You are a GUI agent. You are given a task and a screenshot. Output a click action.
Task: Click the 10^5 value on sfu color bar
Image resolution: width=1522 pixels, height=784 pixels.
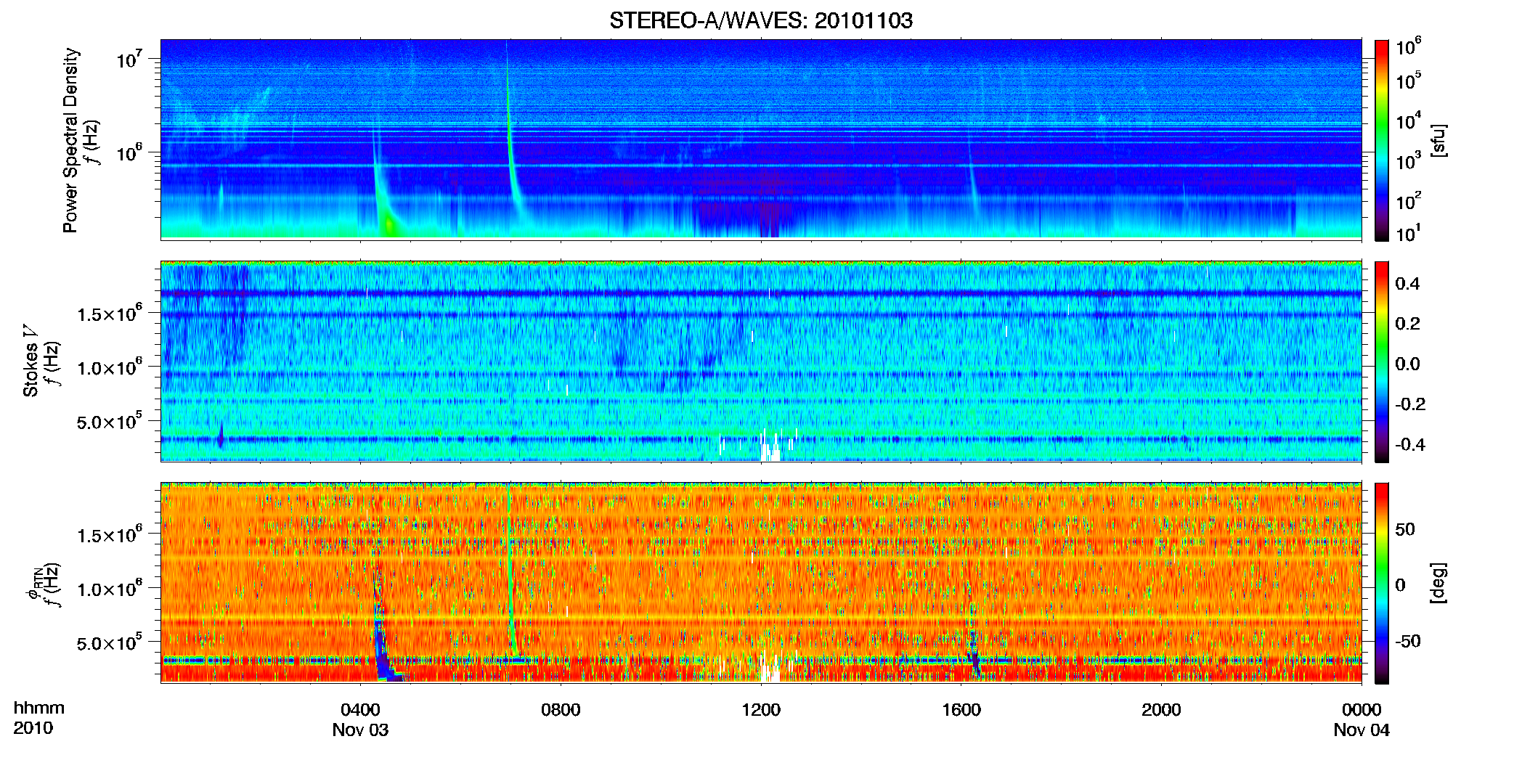click(1408, 81)
